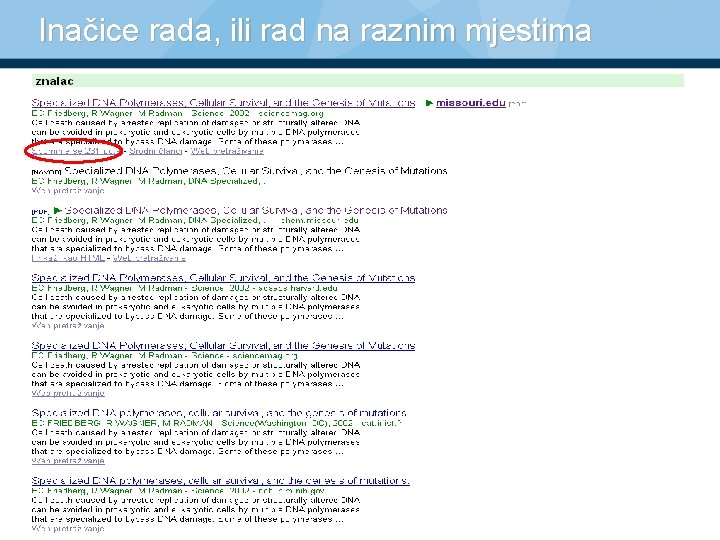Click the 'znalac' heading in green bar

(x=54, y=81)
